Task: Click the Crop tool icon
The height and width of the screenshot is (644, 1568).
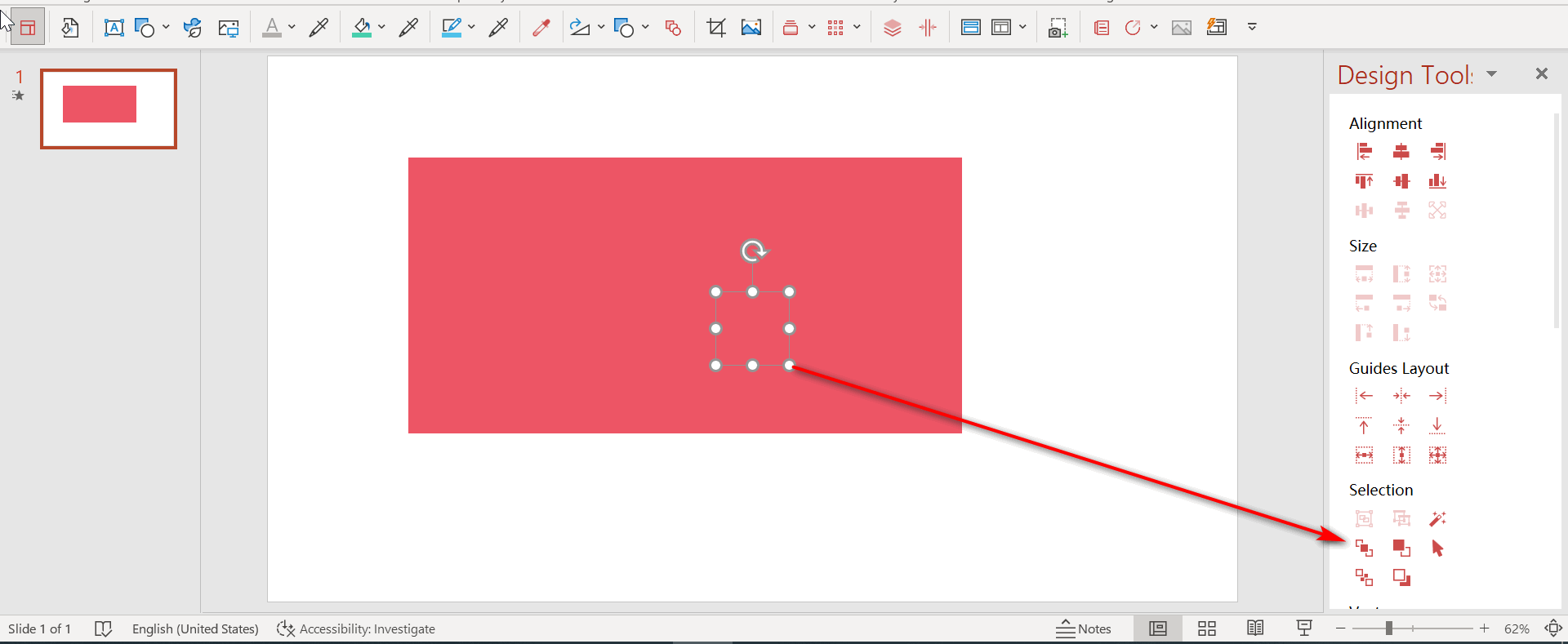Action: [x=716, y=28]
